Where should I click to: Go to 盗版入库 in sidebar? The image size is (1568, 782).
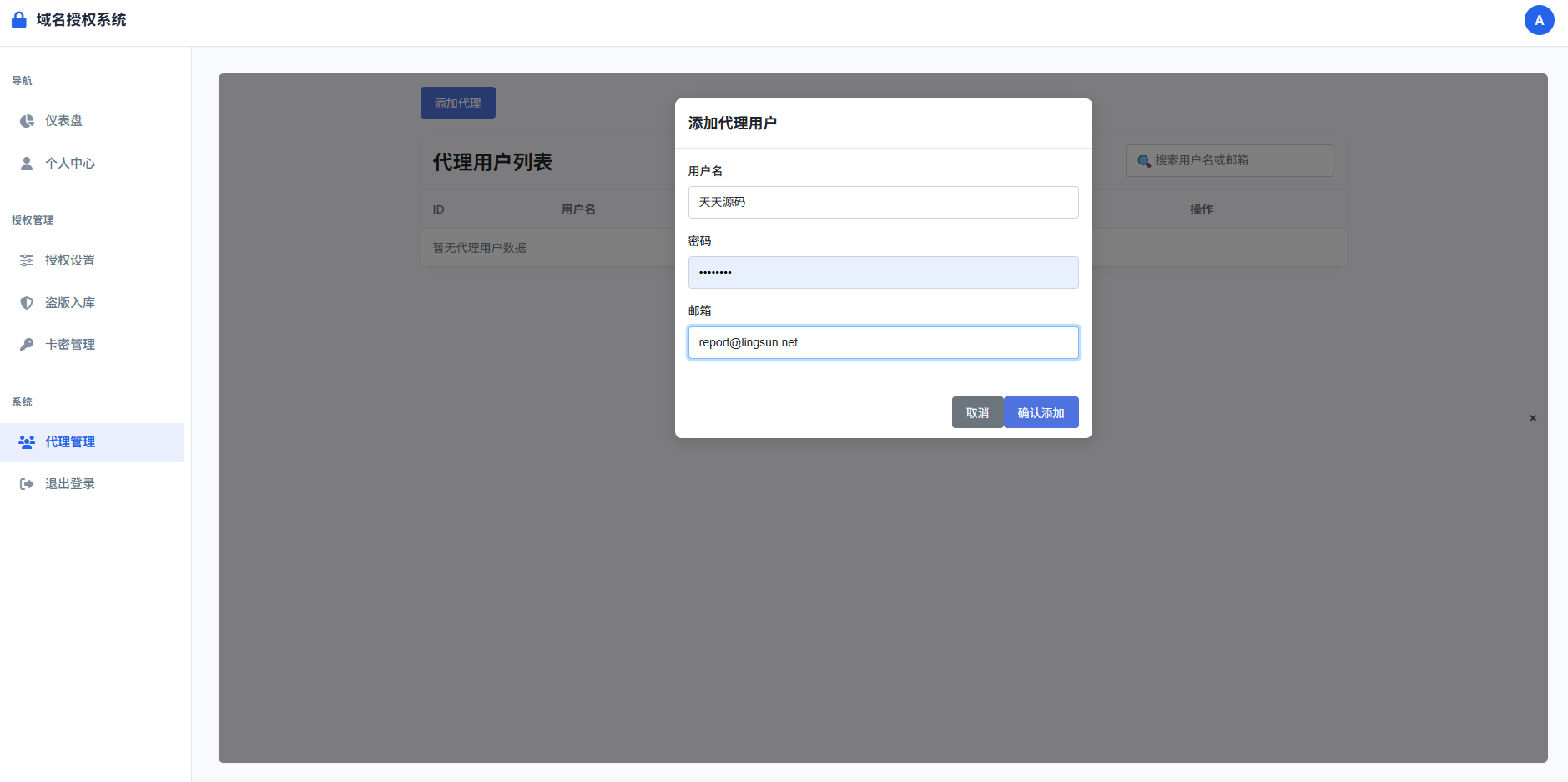coord(70,303)
